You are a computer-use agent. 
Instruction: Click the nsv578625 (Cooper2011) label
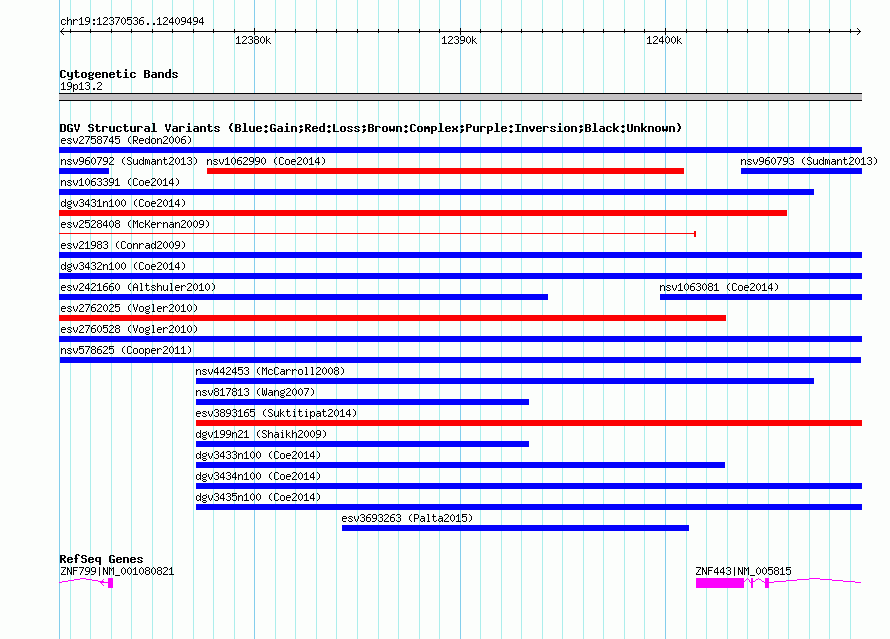click(x=126, y=350)
